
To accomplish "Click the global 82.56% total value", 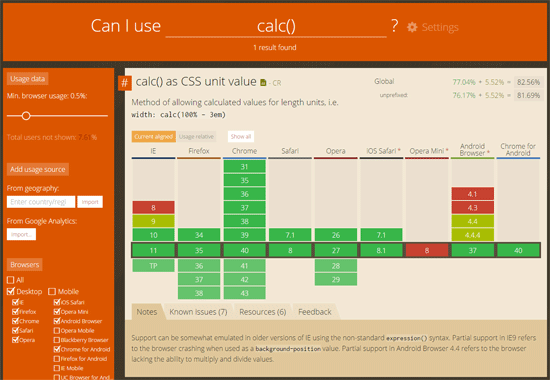I will (528, 82).
